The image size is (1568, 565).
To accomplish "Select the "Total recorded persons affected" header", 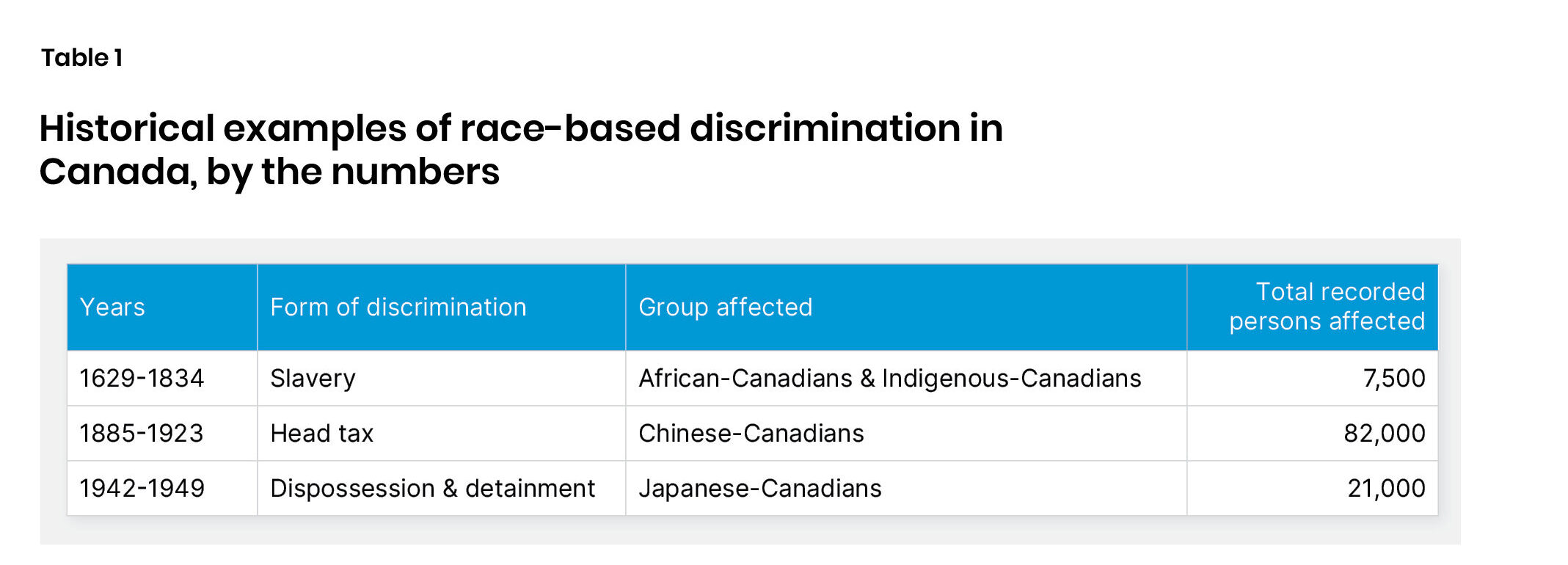I will [x=1327, y=307].
